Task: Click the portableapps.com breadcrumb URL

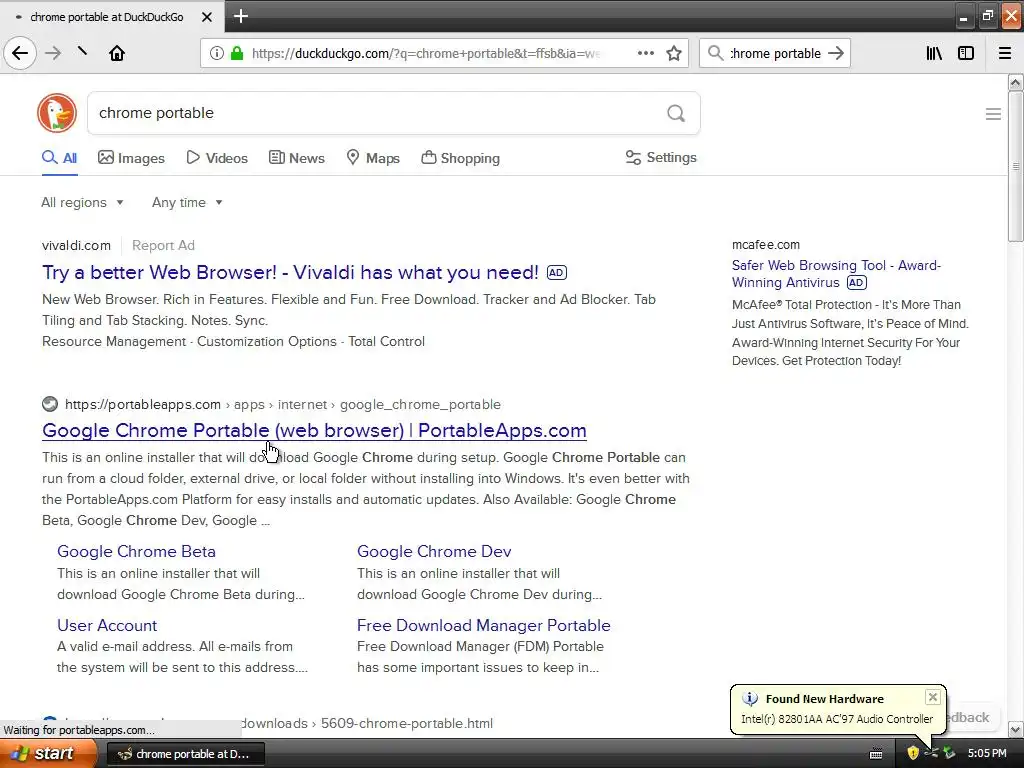Action: click(x=283, y=404)
